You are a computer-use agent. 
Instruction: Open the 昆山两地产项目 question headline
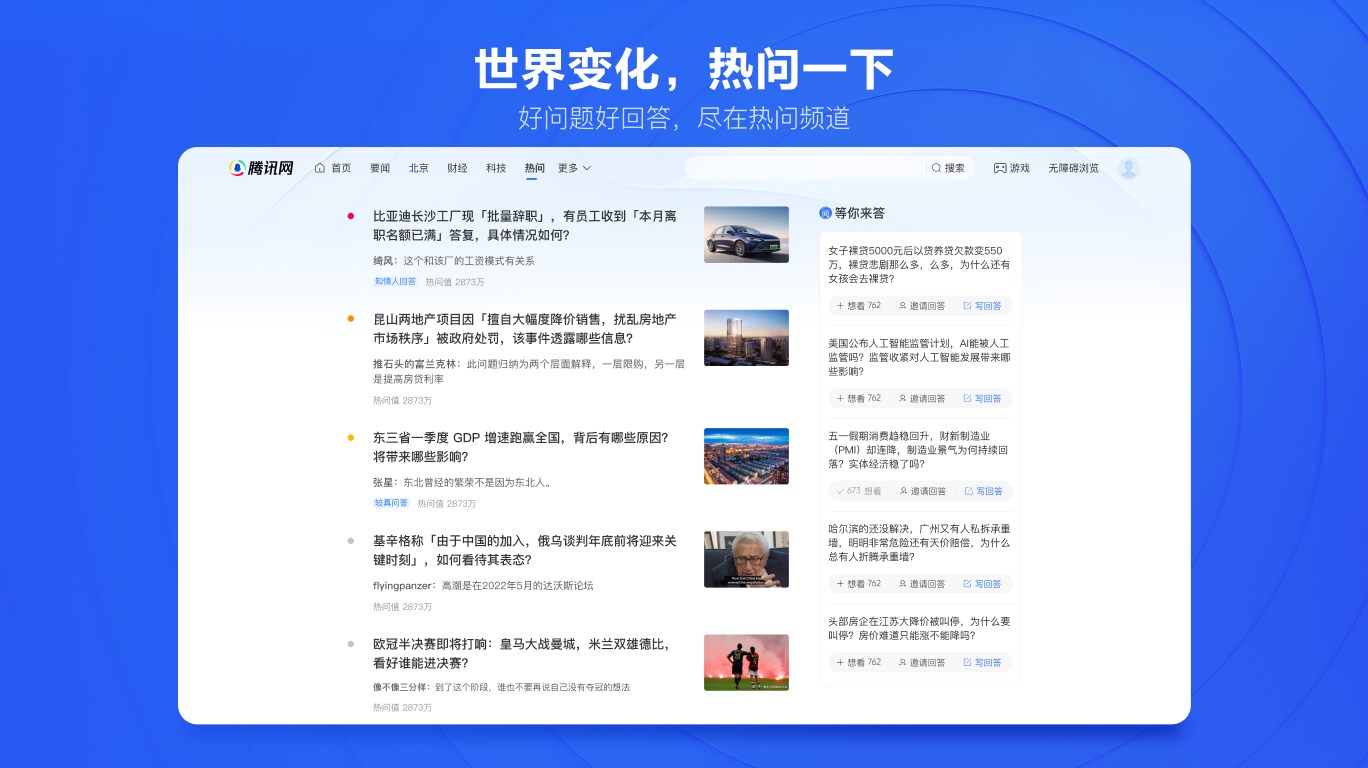[527, 329]
